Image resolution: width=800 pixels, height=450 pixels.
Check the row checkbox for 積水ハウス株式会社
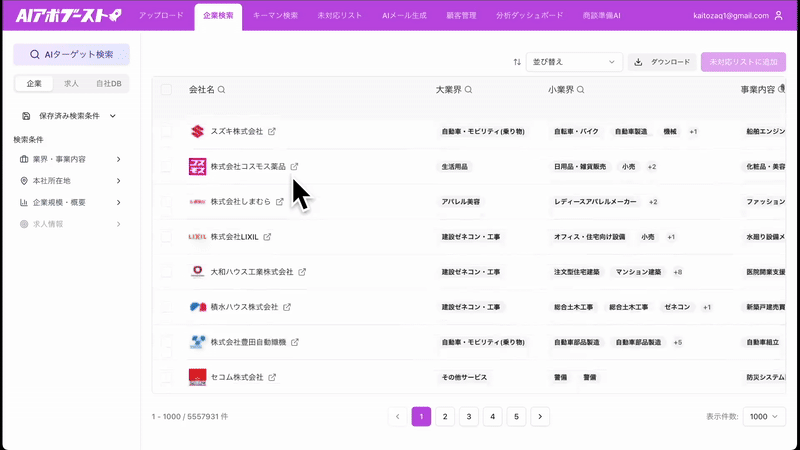click(x=166, y=307)
